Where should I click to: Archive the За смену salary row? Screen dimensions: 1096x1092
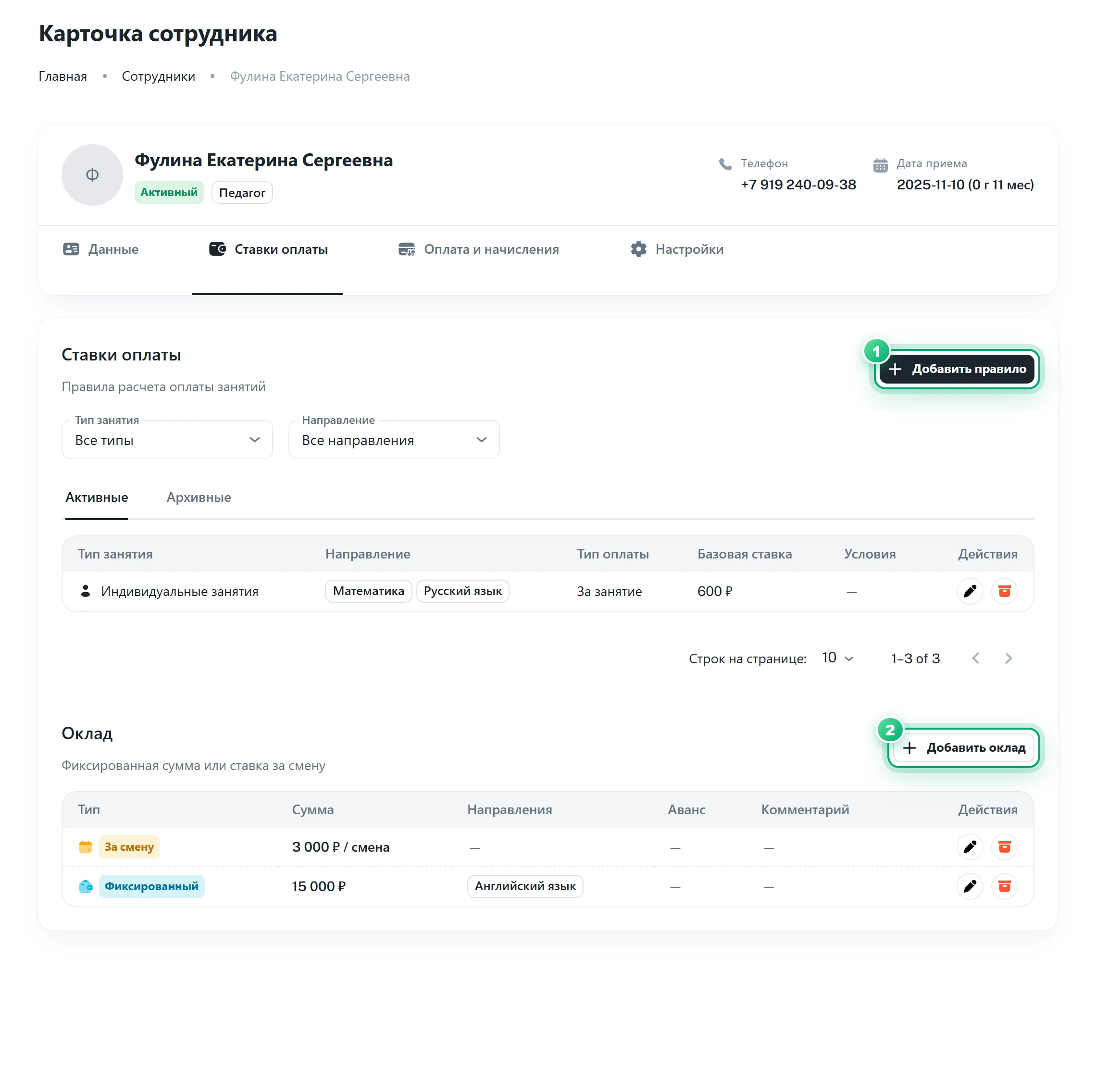pos(1004,846)
